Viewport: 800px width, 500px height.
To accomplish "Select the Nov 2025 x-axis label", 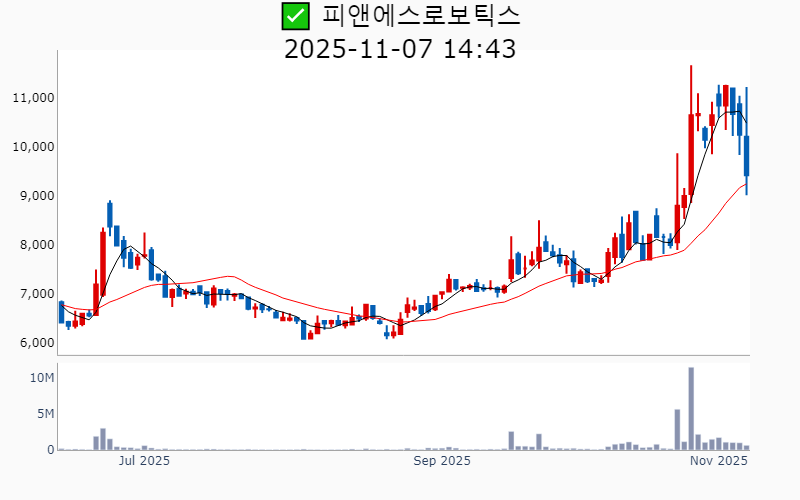I will [720, 461].
